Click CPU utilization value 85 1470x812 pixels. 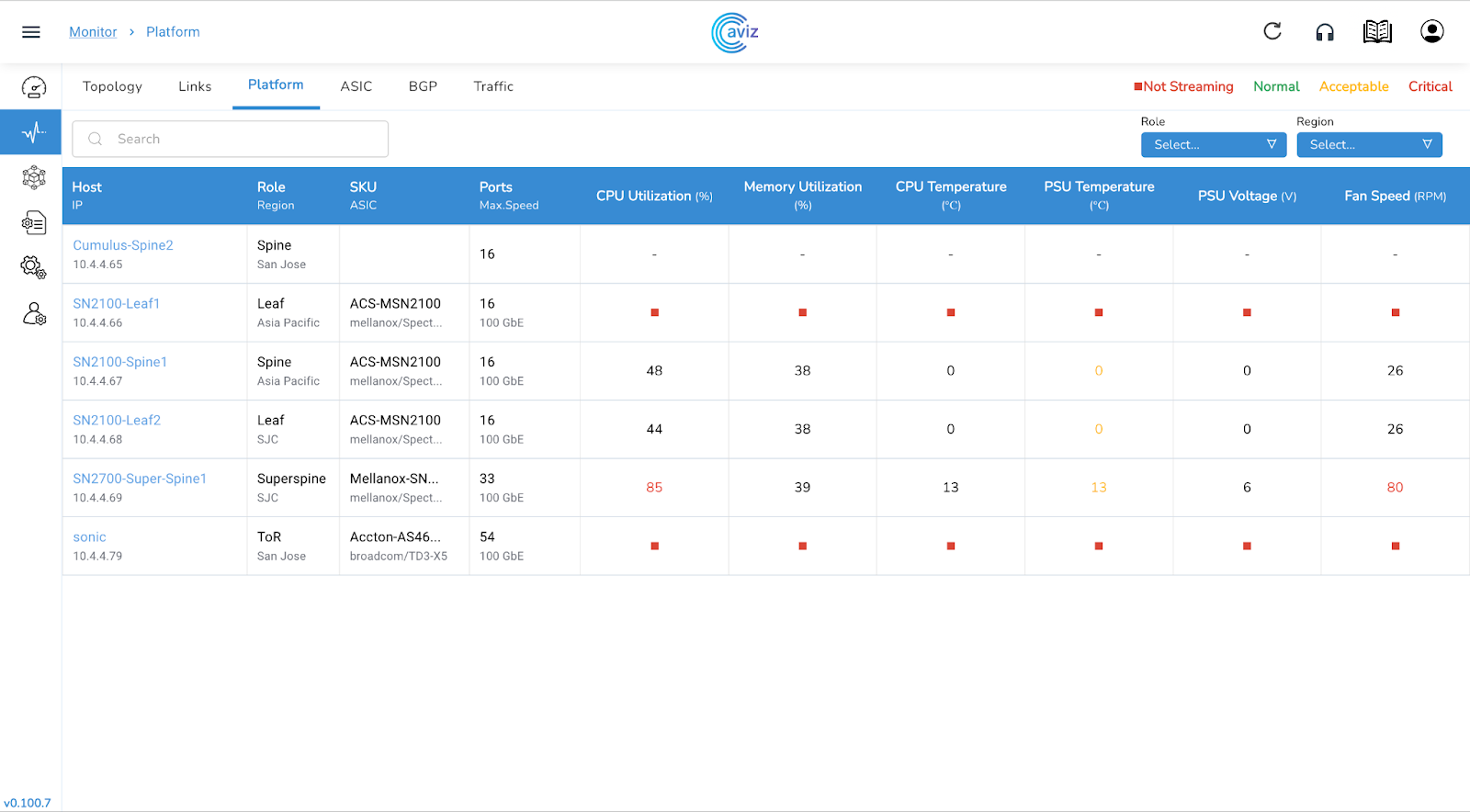654,488
